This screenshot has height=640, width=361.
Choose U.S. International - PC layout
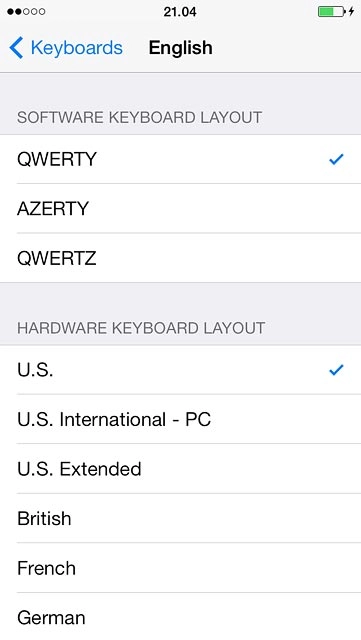(180, 419)
